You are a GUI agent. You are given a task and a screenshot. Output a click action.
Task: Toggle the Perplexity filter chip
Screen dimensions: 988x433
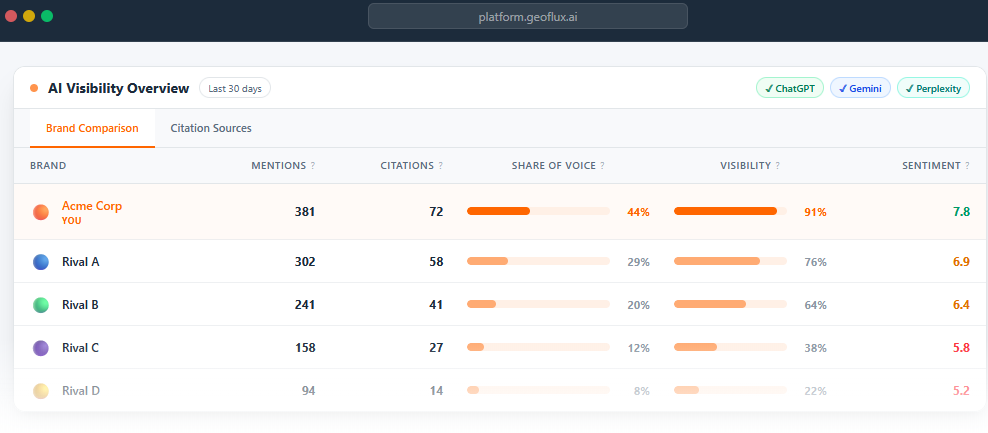tap(933, 88)
